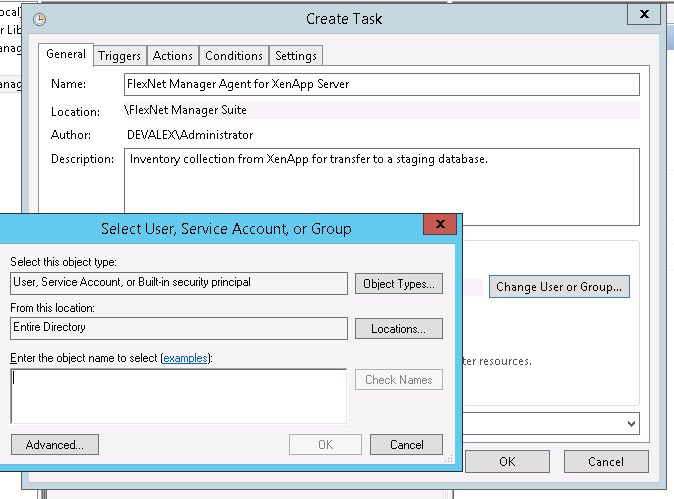Click the object name entry box
Viewport: 674px width, 499px height.
point(178,396)
